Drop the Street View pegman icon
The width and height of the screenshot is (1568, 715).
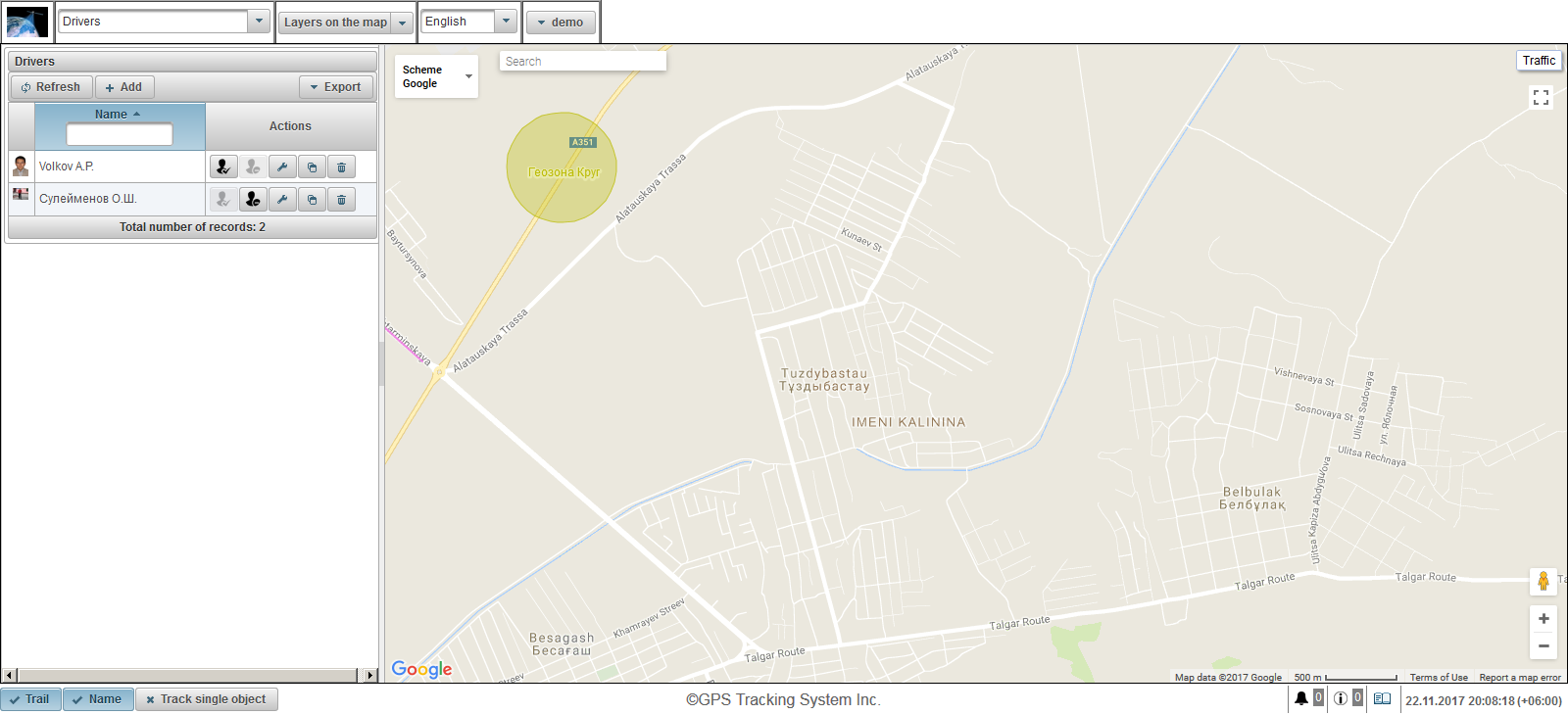click(1543, 581)
